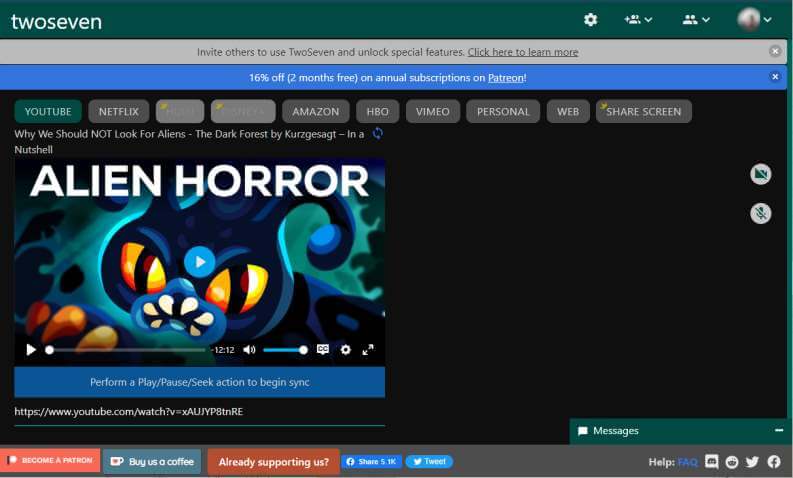This screenshot has width=793, height=478.
Task: Select the HBO source tab
Action: click(x=377, y=111)
